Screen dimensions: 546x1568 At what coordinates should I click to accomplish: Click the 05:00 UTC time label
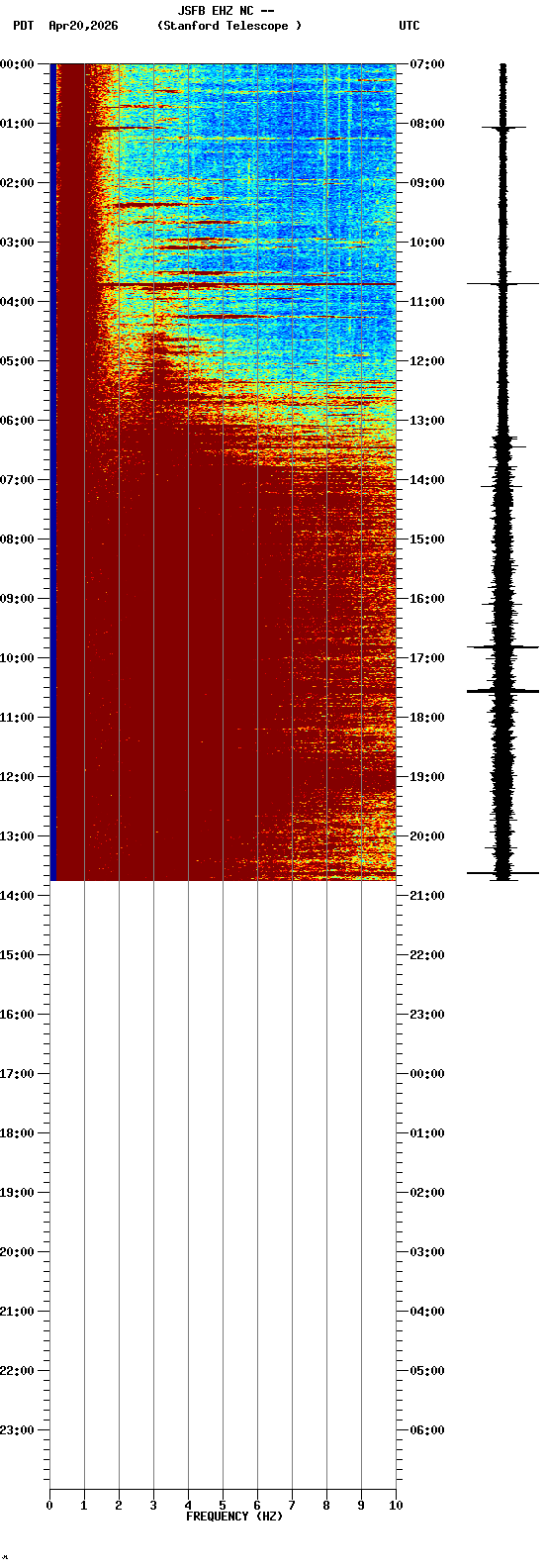(x=427, y=1371)
